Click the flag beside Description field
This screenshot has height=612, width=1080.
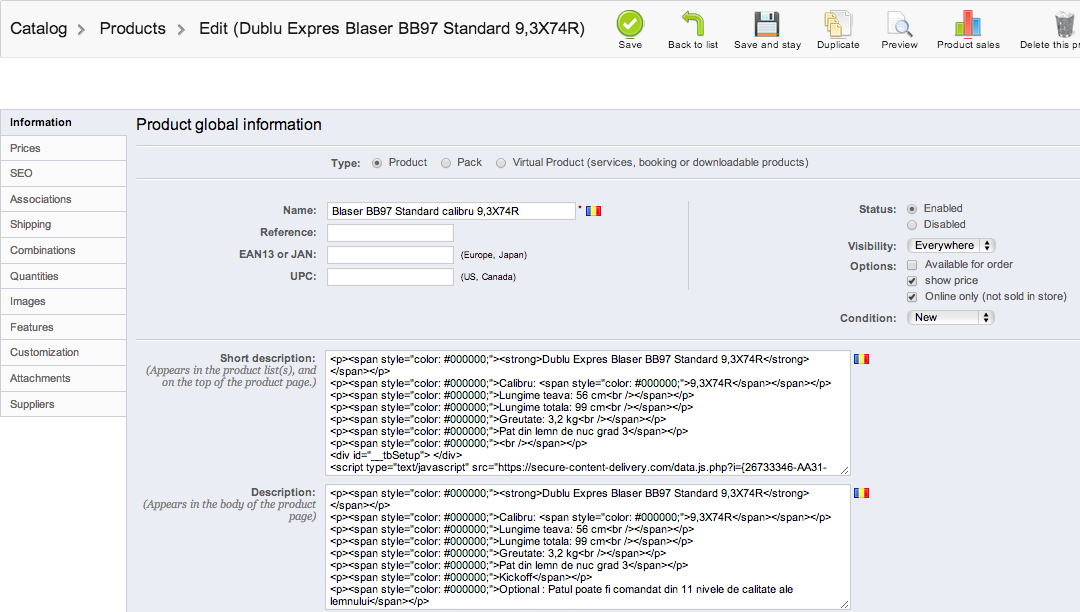pyautogui.click(x=861, y=493)
